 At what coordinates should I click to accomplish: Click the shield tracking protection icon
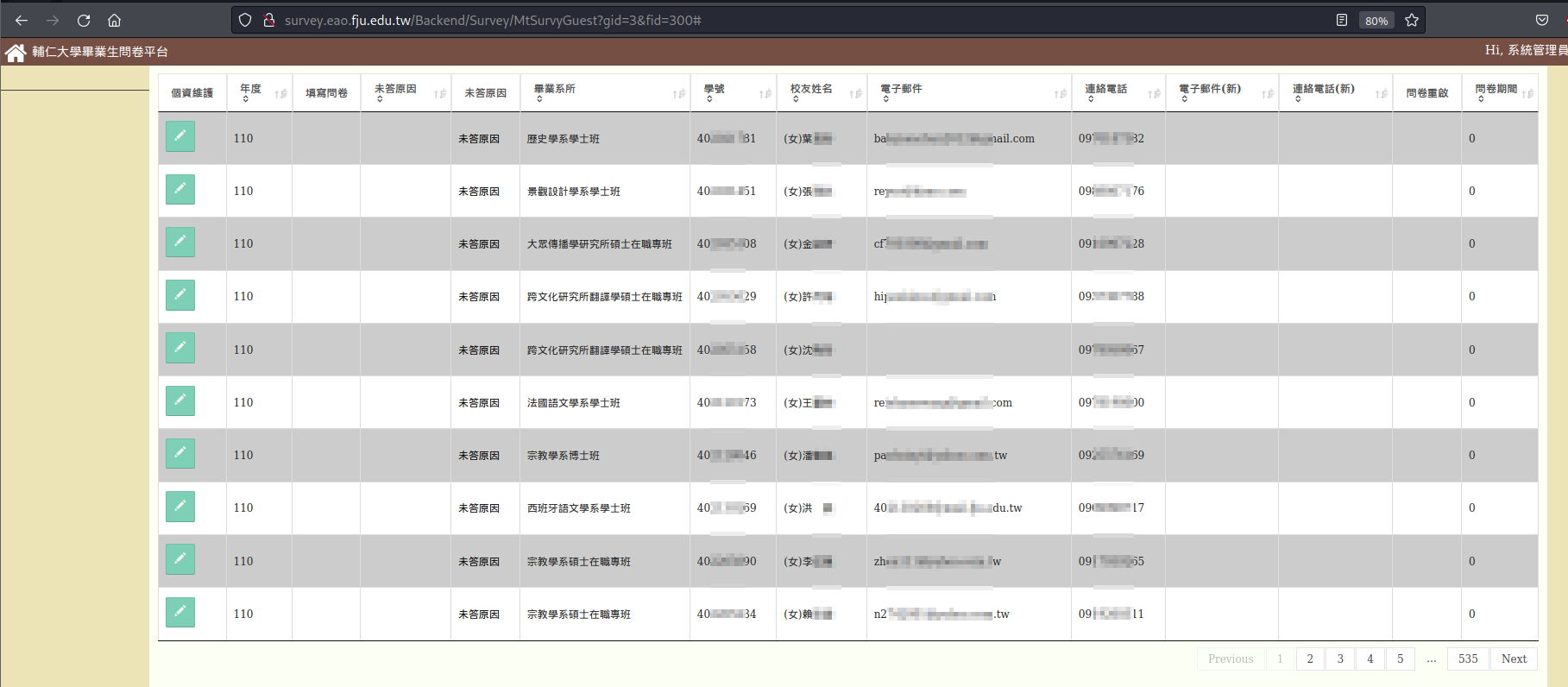coord(245,20)
